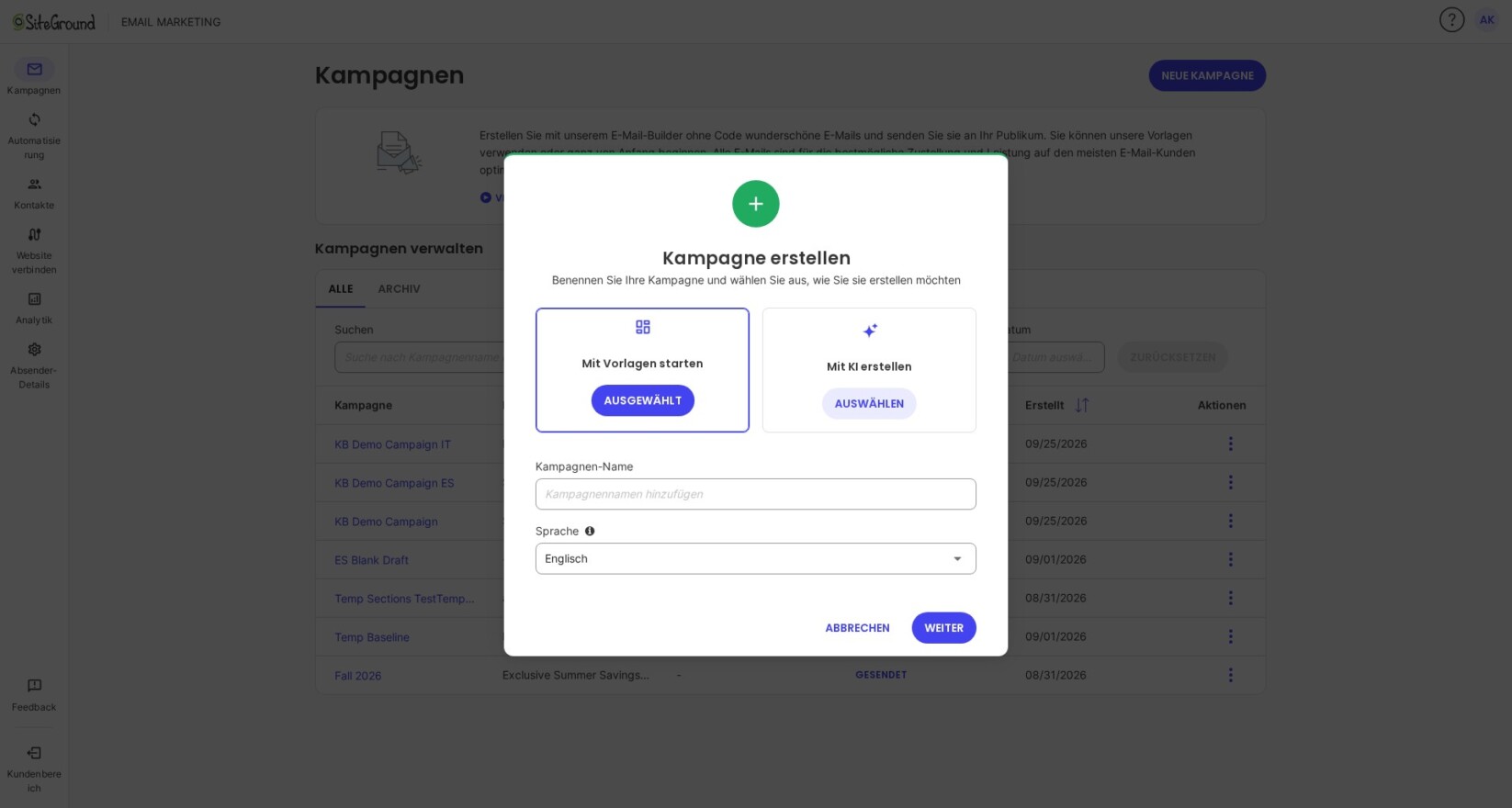Select the Mit Vorlagen starten option
Viewport: 1512px width, 808px height.
[x=642, y=370]
